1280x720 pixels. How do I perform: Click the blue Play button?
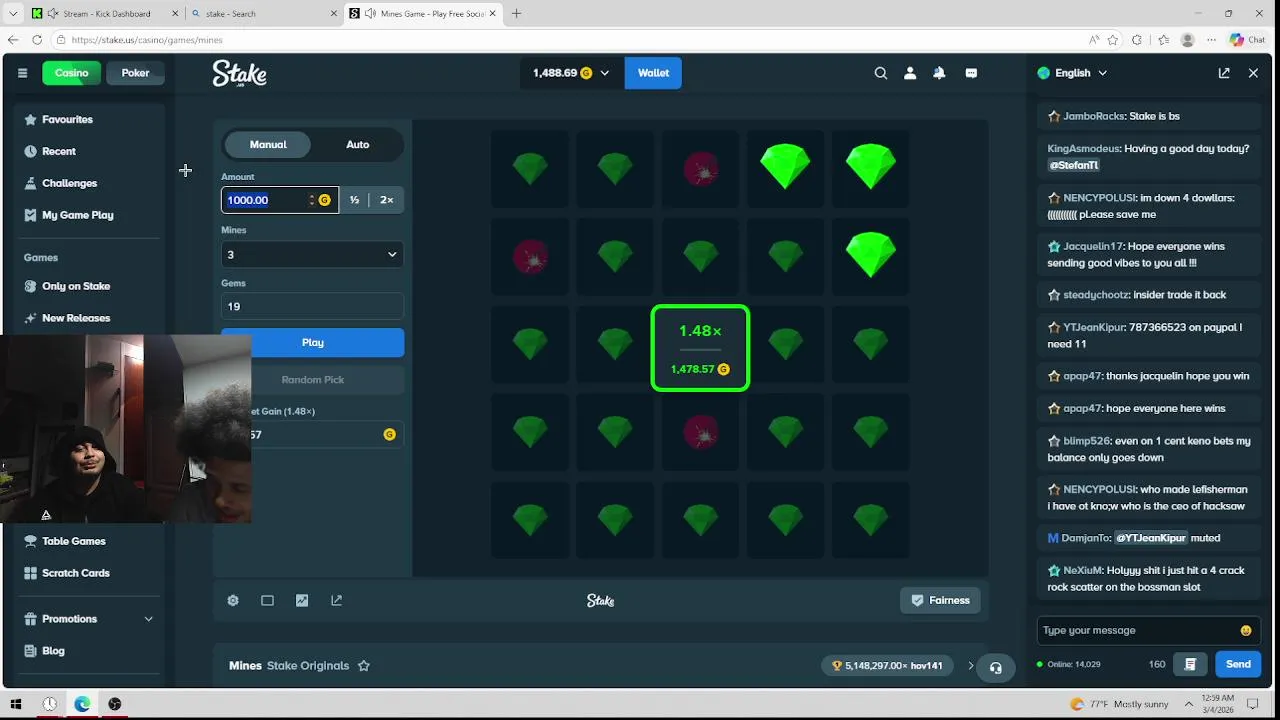(312, 342)
